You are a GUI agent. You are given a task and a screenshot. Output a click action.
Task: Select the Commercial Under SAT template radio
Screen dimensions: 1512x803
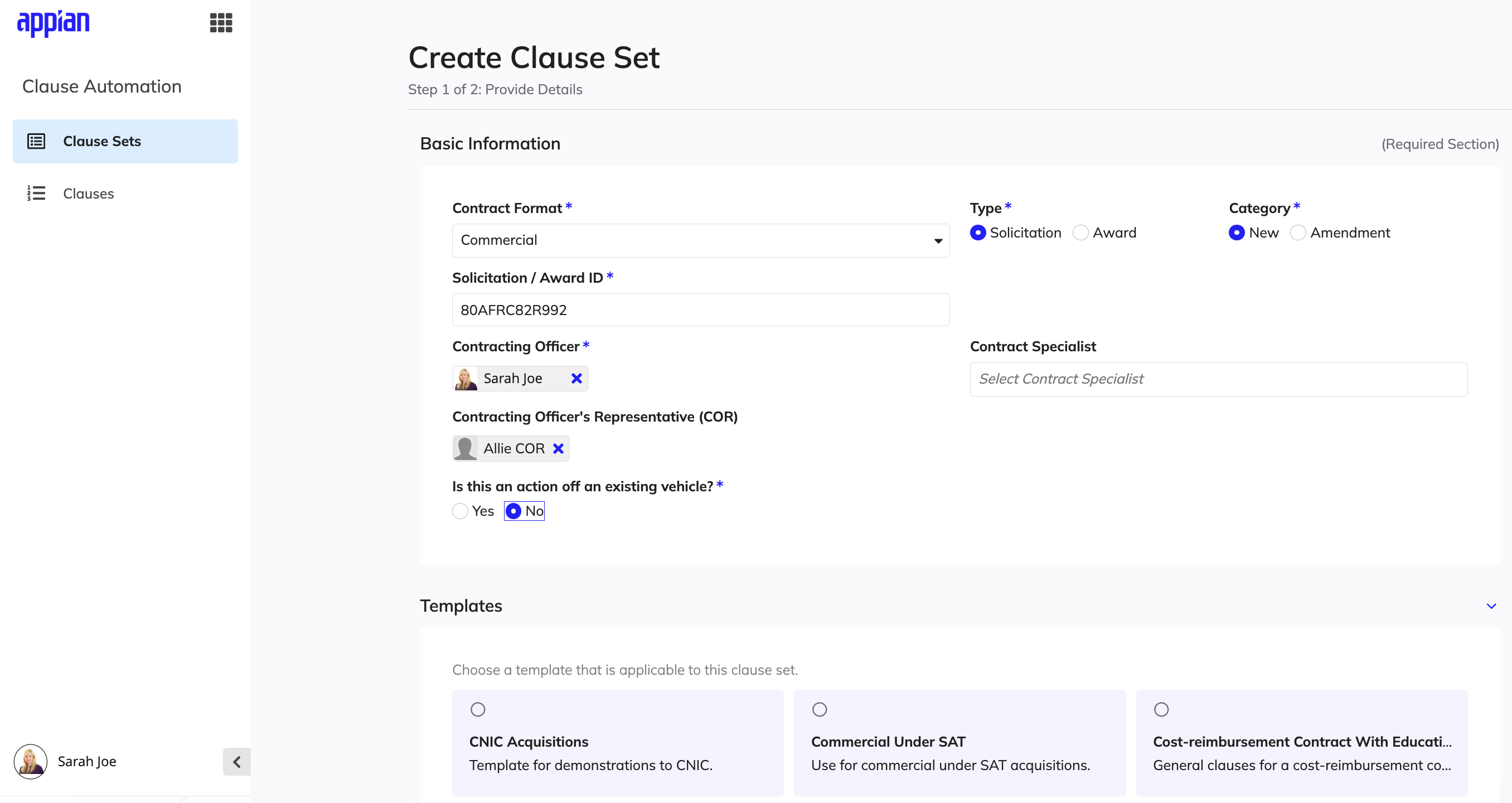820,710
